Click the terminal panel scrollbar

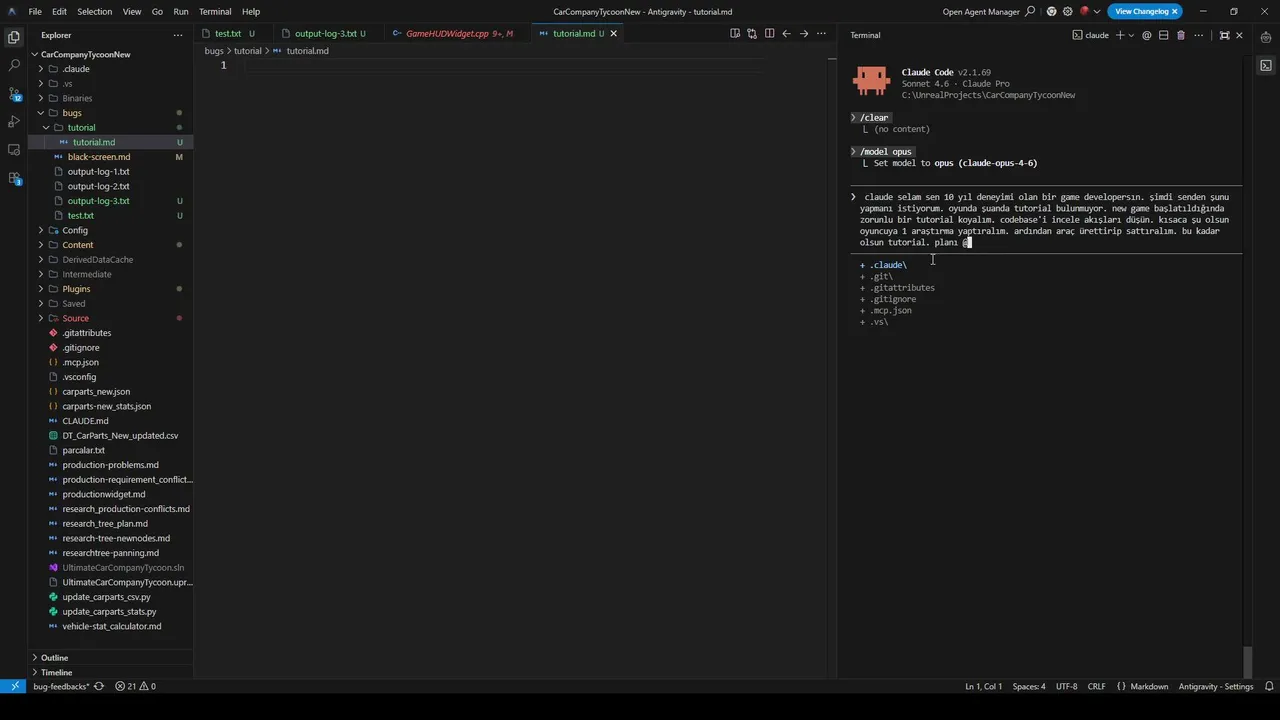[x=1247, y=662]
